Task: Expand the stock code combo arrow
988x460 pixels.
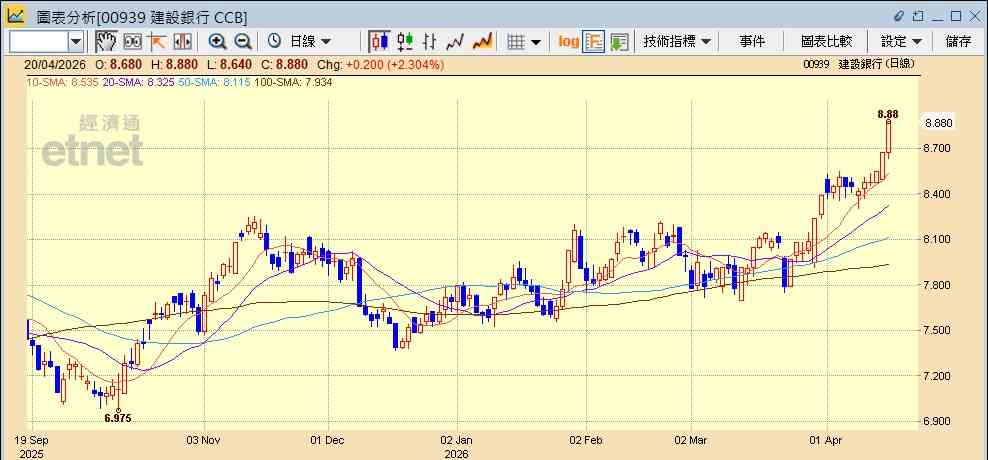Action: pyautogui.click(x=76, y=42)
